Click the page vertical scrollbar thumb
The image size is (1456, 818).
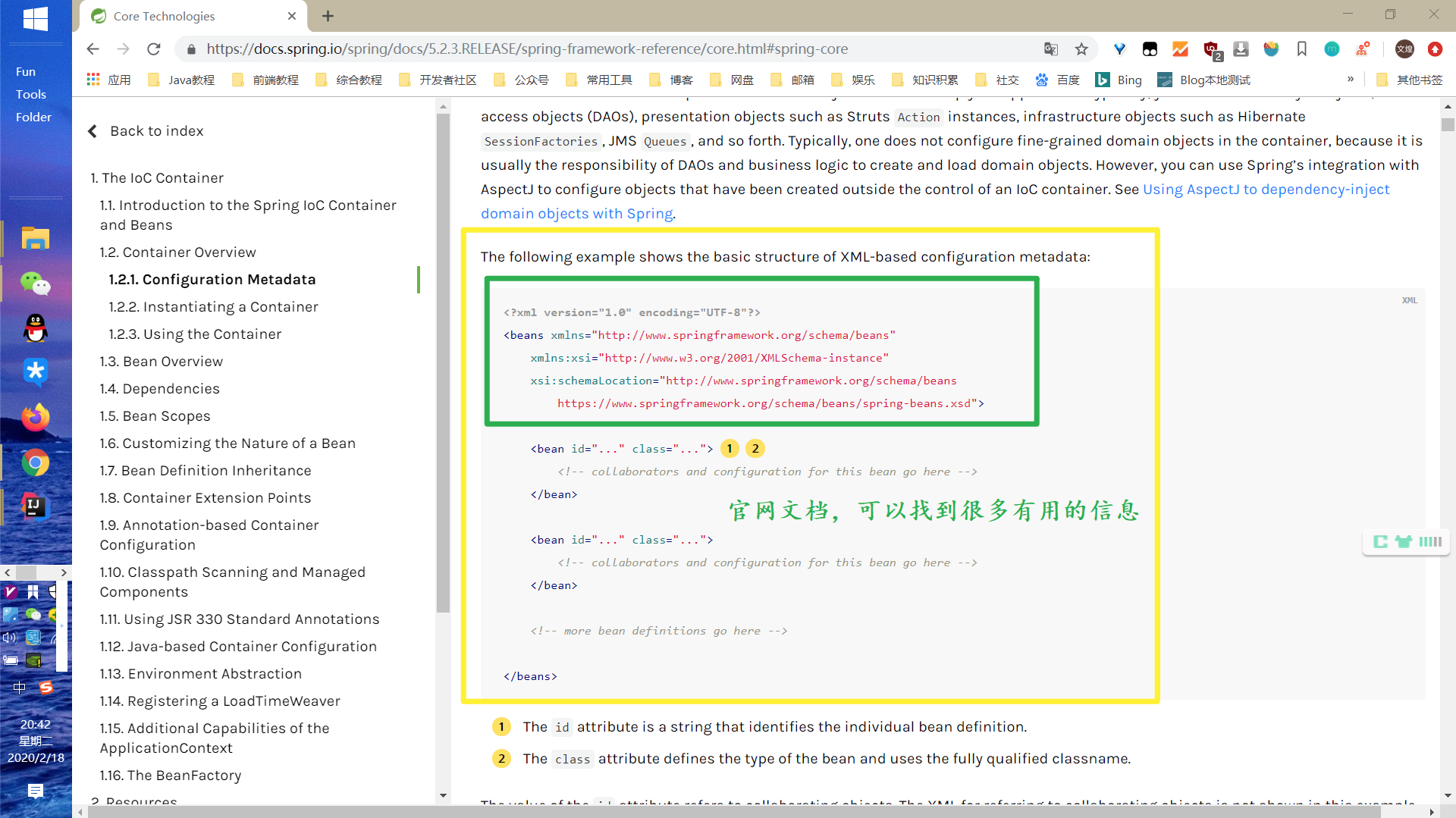[1448, 125]
